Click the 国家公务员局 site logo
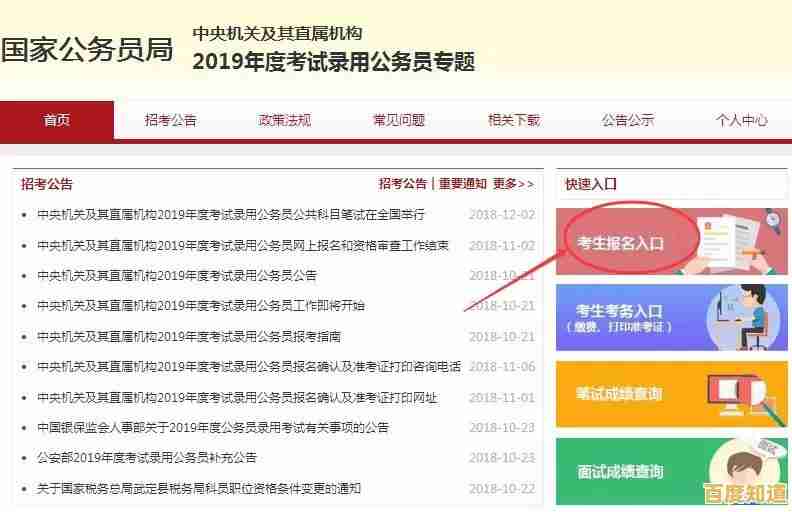The image size is (792, 512). click(x=87, y=49)
